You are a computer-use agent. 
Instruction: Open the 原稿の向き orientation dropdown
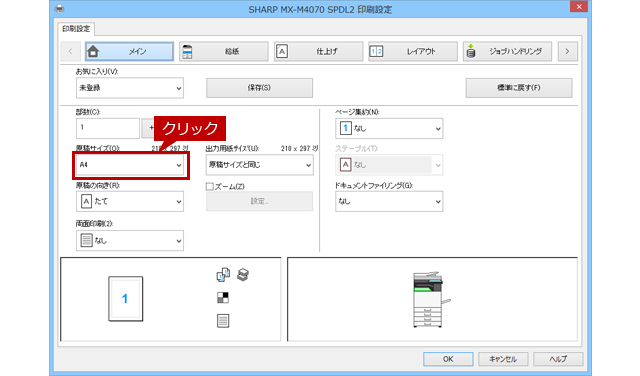click(130, 202)
